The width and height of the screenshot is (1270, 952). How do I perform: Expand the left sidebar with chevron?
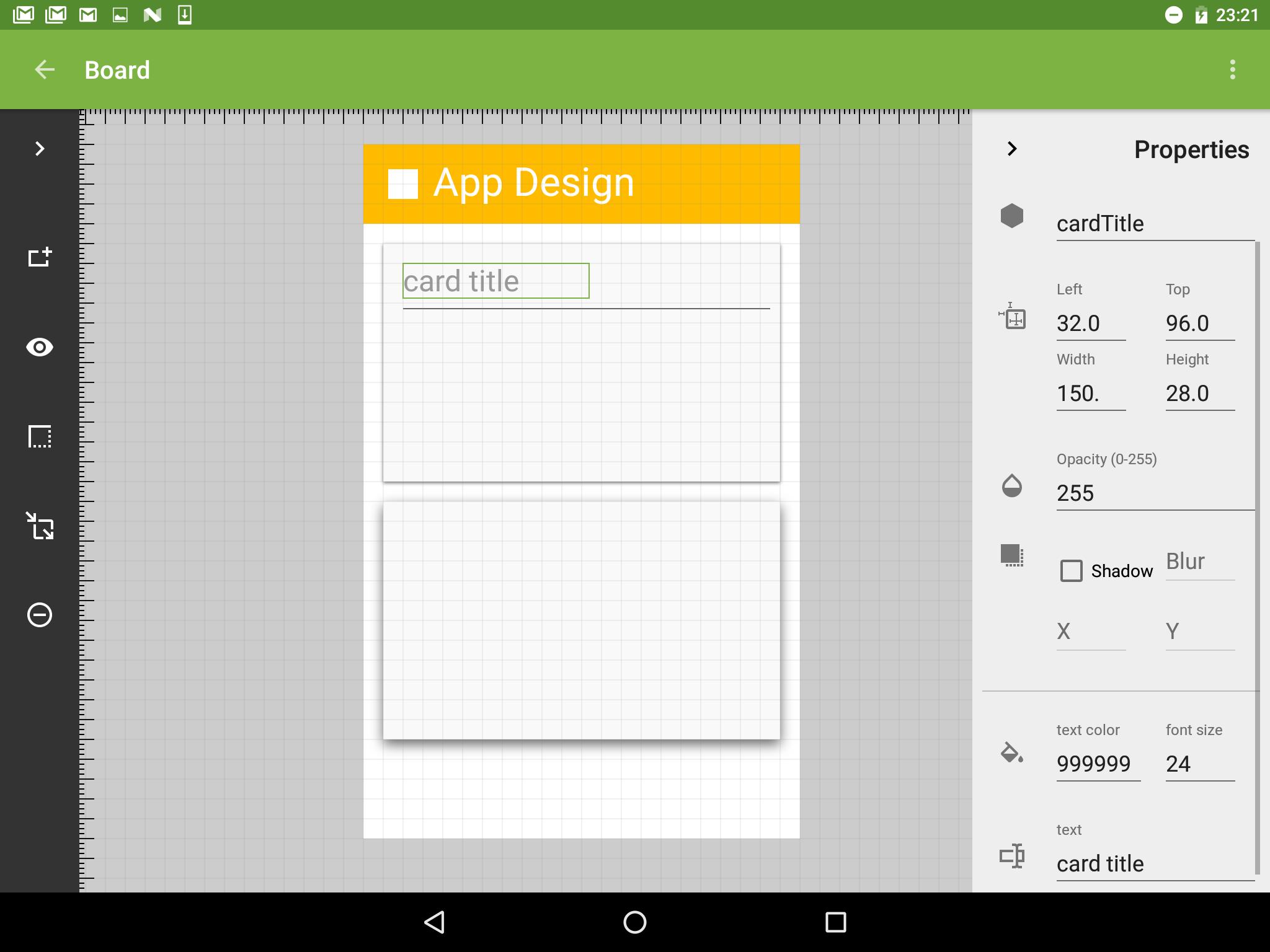coord(40,149)
